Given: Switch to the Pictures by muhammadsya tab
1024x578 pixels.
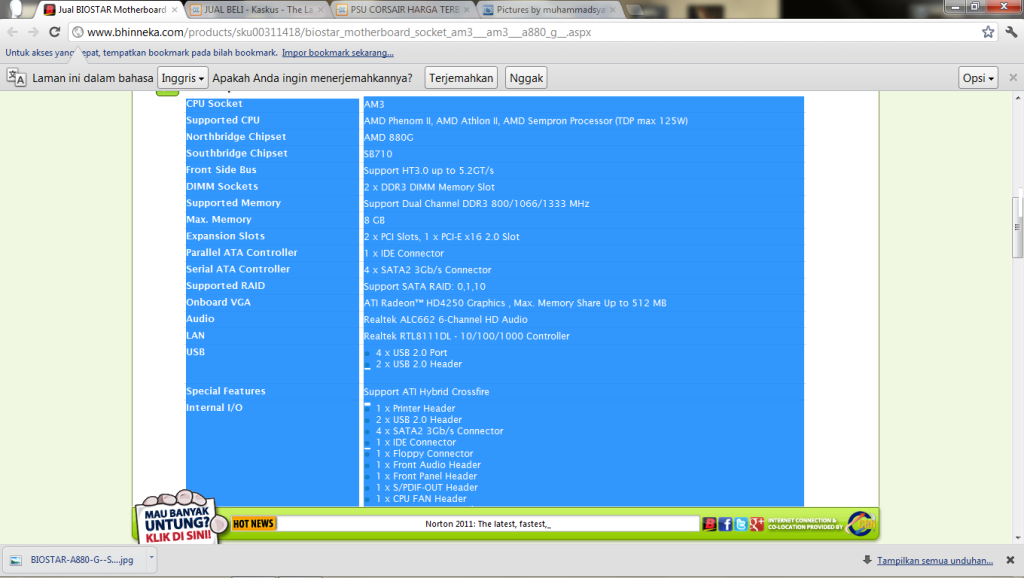Looking at the screenshot, I should tap(550, 10).
